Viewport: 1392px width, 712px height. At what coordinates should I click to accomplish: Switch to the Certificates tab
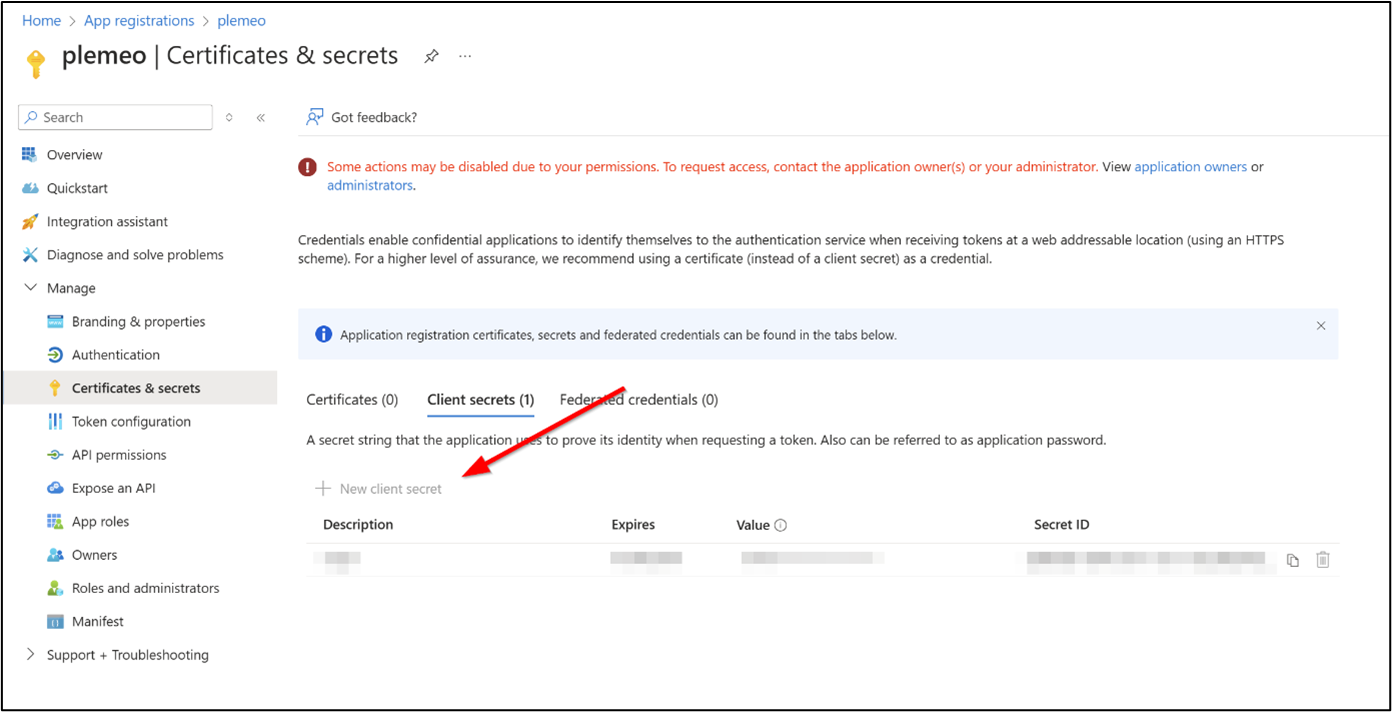[x=352, y=399]
